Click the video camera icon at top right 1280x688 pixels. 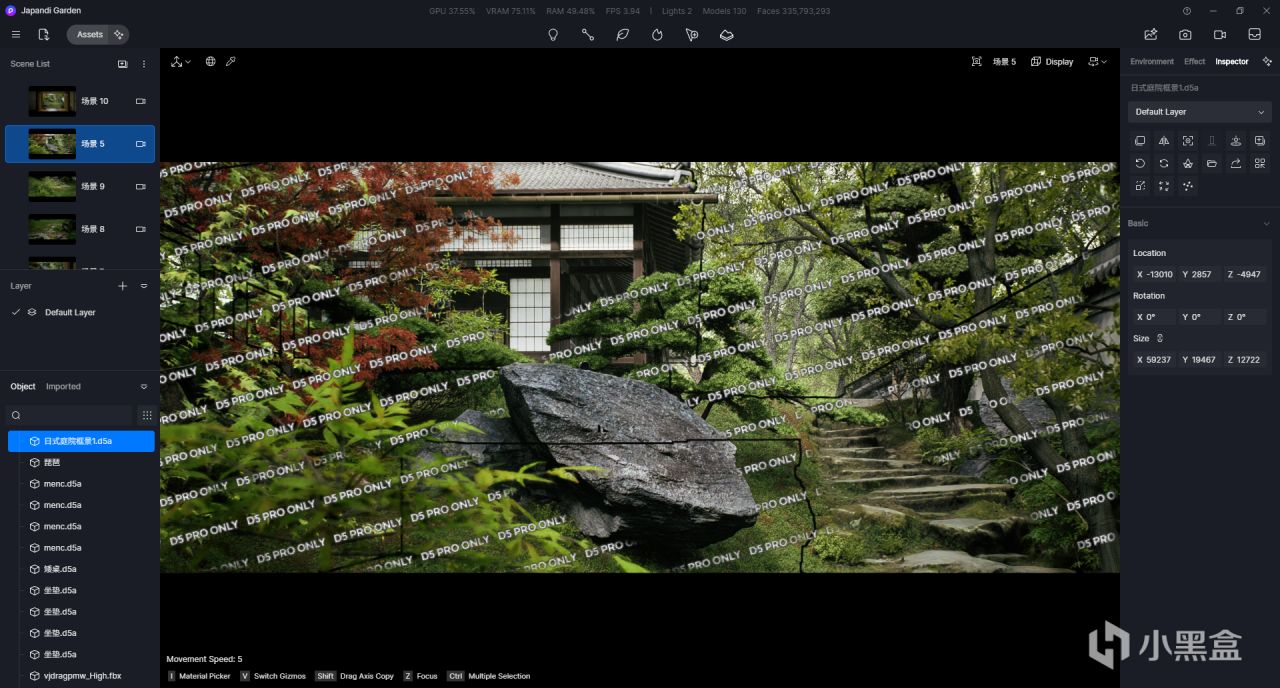tap(1220, 34)
